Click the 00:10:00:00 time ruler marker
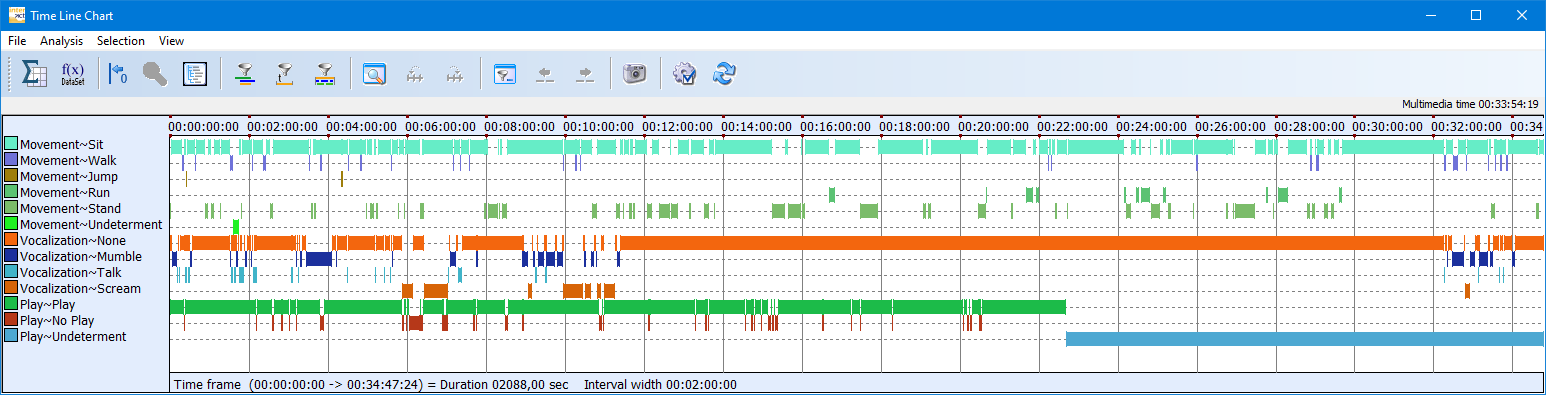1546x395 pixels. (x=599, y=127)
